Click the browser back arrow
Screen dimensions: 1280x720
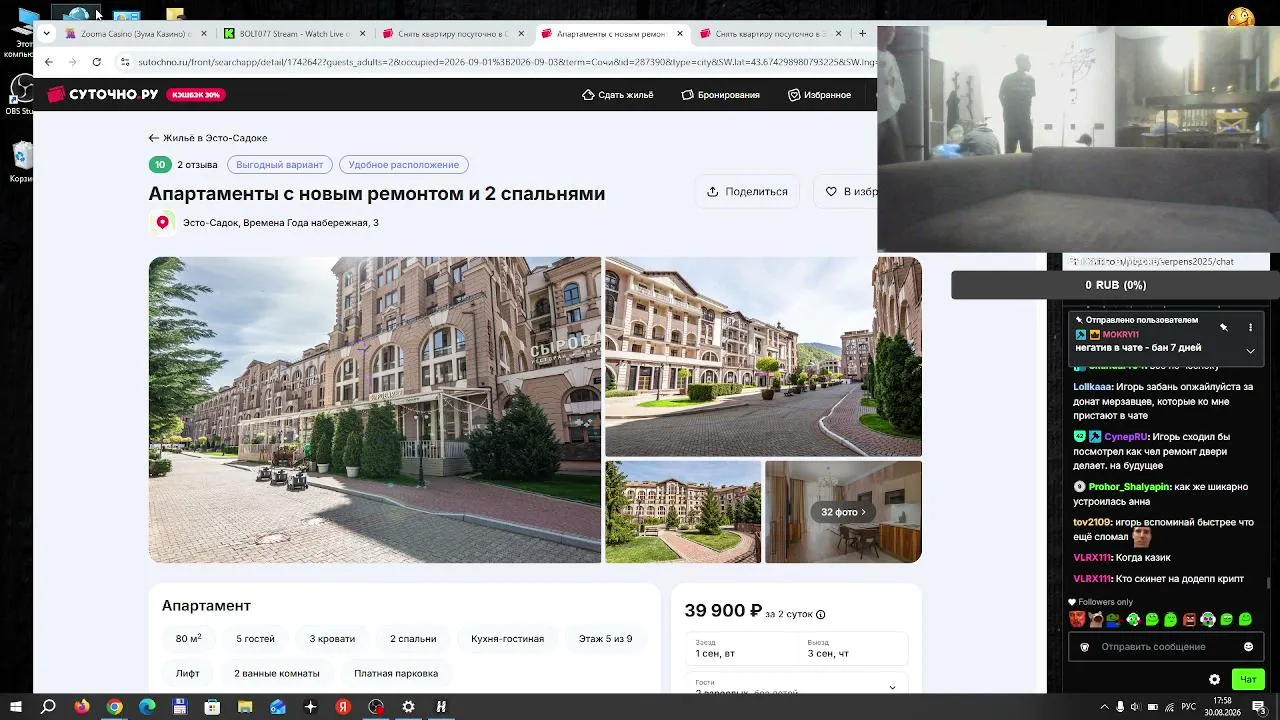click(x=49, y=62)
